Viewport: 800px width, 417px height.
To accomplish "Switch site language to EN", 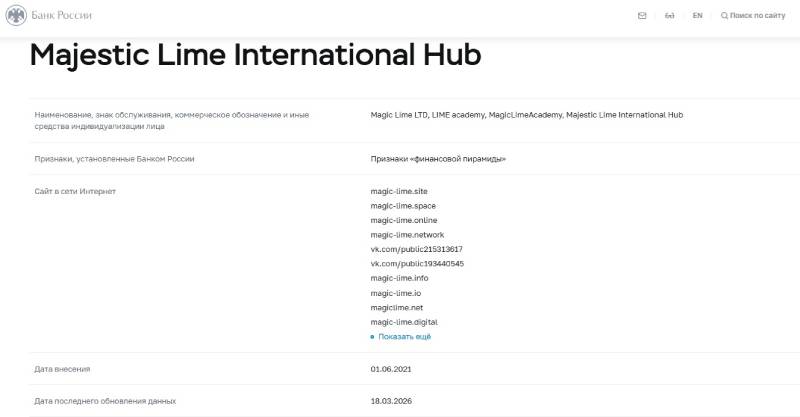I will pyautogui.click(x=697, y=16).
